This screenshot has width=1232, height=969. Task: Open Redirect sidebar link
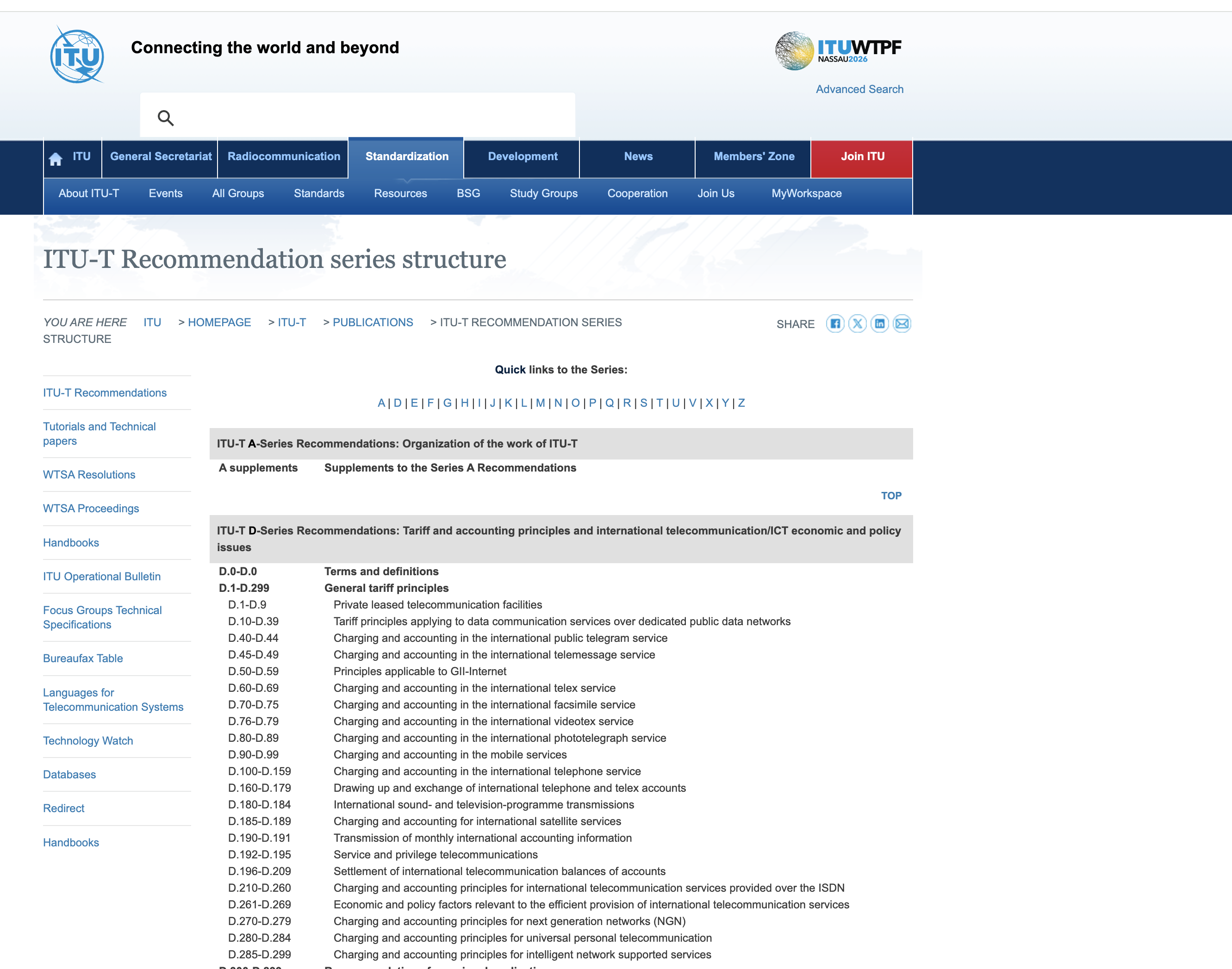point(63,808)
